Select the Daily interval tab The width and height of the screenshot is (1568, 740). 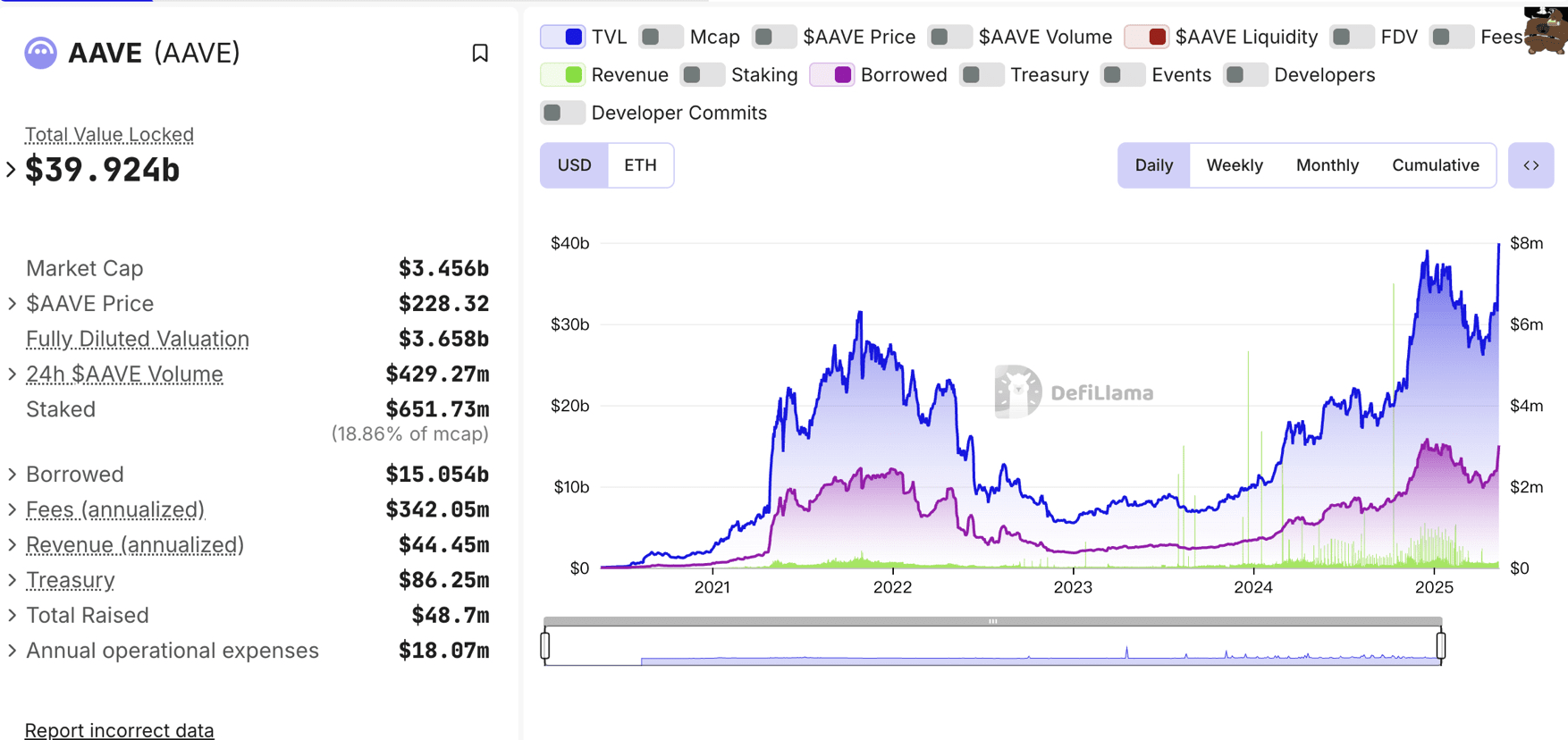[x=1154, y=165]
